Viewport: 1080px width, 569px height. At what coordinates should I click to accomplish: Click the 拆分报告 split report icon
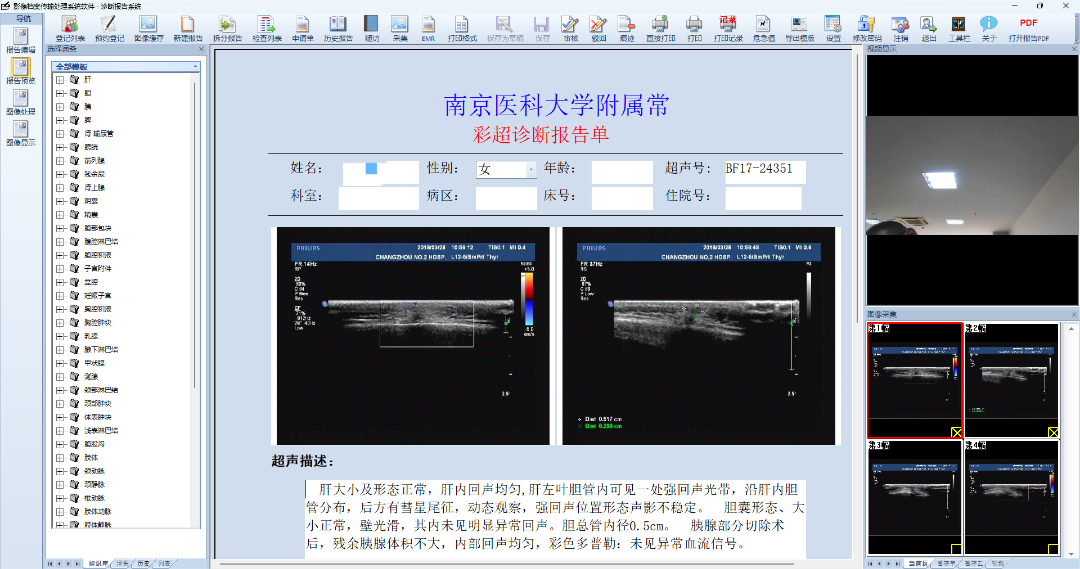[227, 29]
